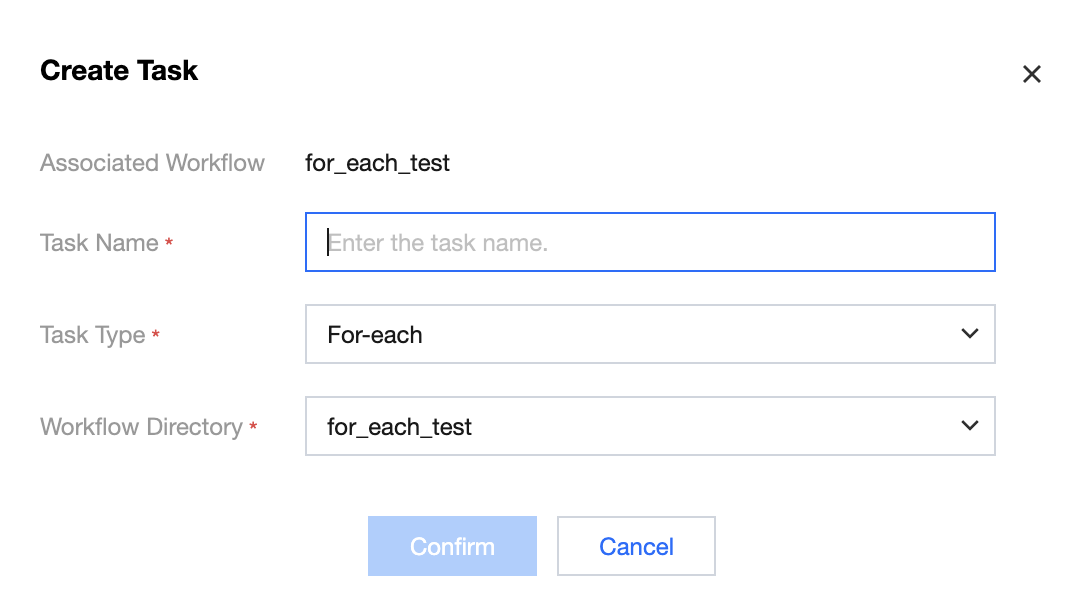
Task: Click the "Task Name" field label
Action: tap(99, 243)
